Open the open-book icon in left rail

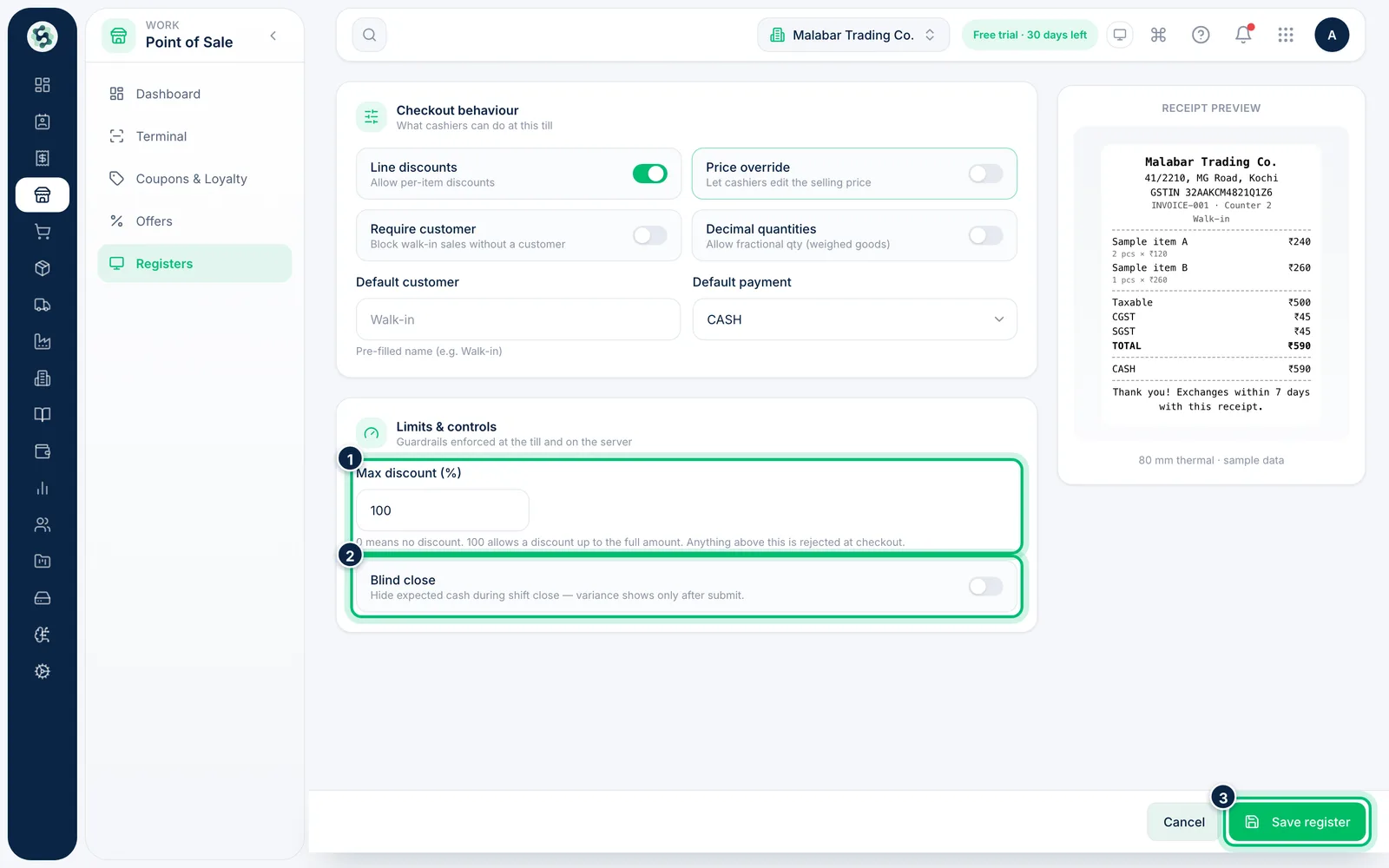click(x=42, y=415)
